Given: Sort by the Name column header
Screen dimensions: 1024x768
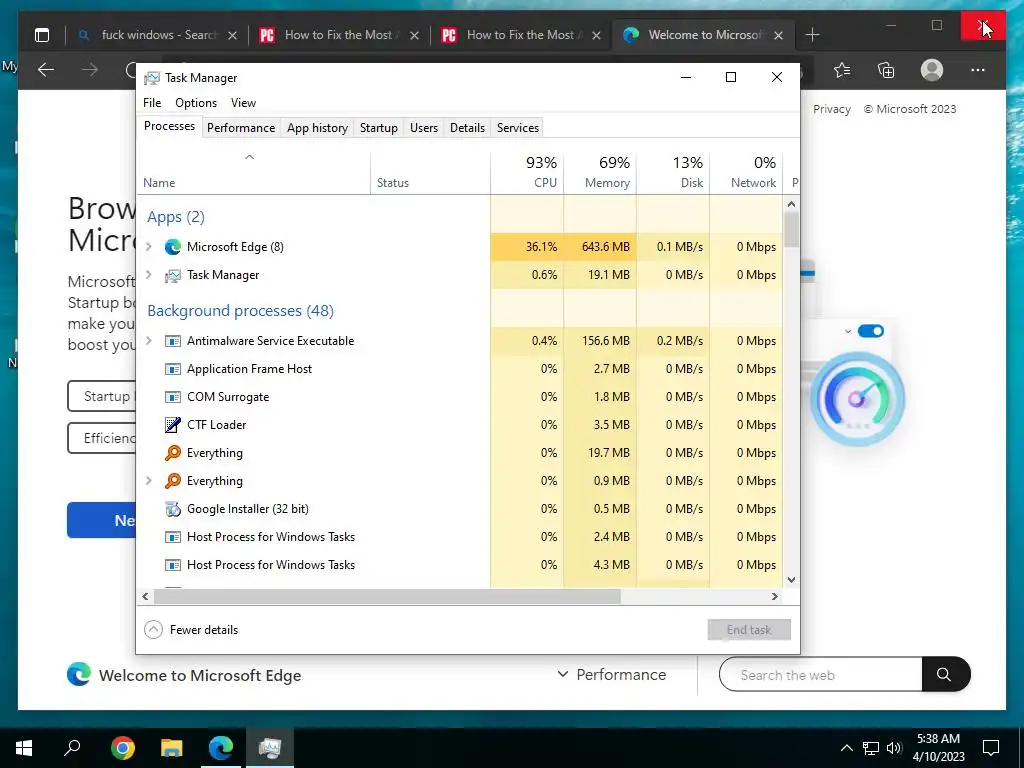Looking at the screenshot, I should (253, 172).
